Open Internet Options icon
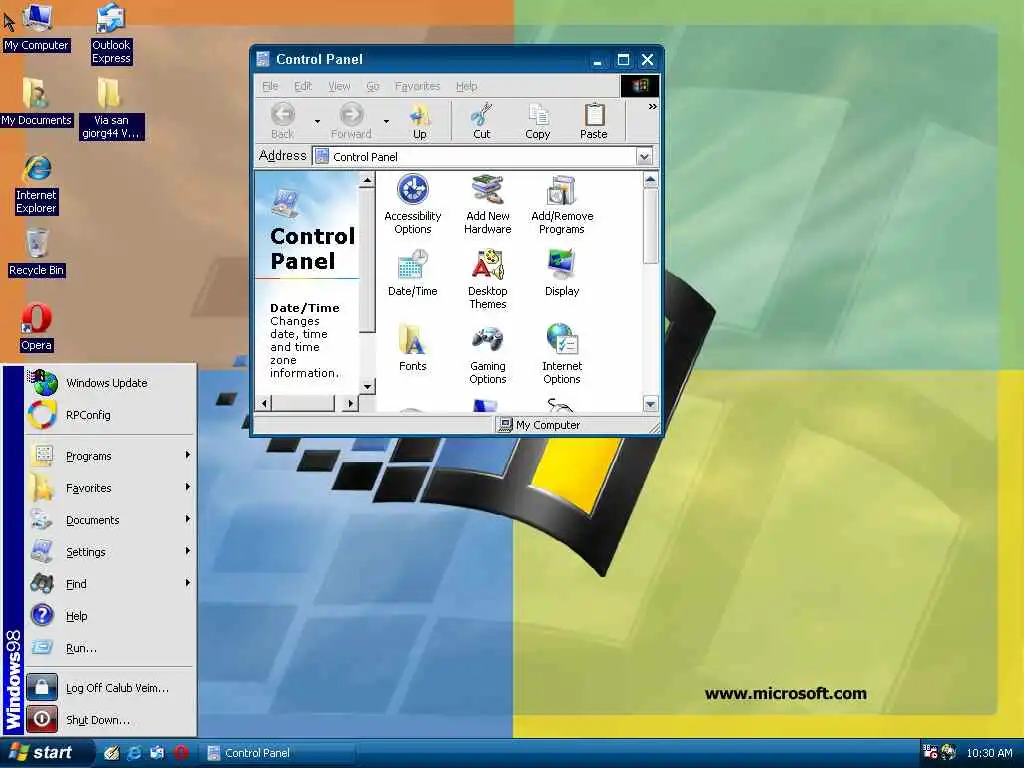This screenshot has width=1024, height=768. coord(562,354)
